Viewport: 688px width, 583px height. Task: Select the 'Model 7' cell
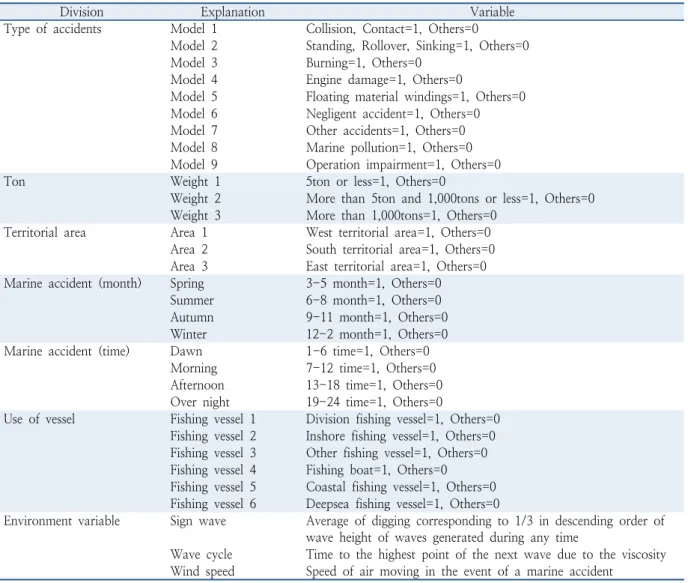[194, 131]
